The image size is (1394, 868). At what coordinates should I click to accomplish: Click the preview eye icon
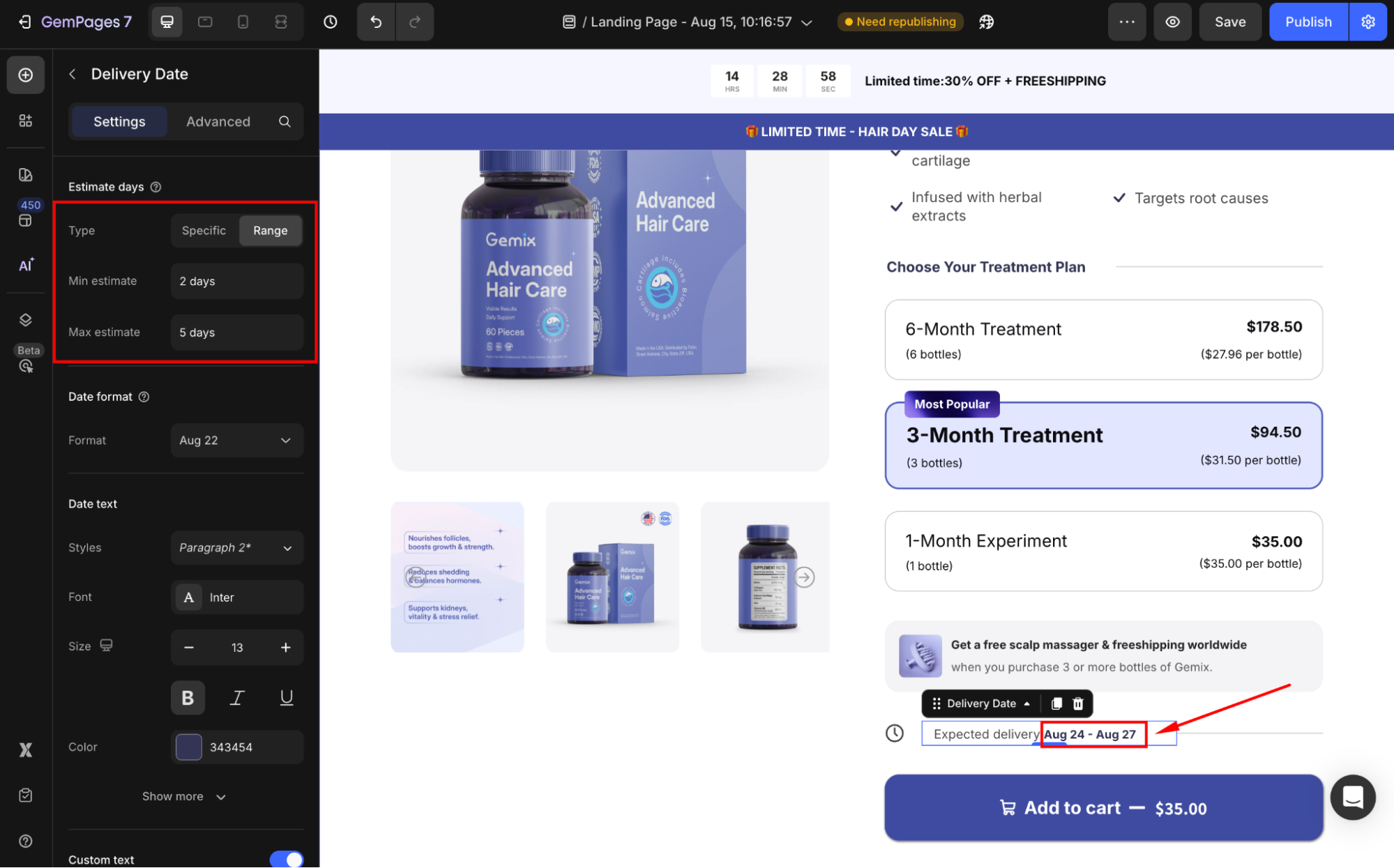(x=1172, y=22)
